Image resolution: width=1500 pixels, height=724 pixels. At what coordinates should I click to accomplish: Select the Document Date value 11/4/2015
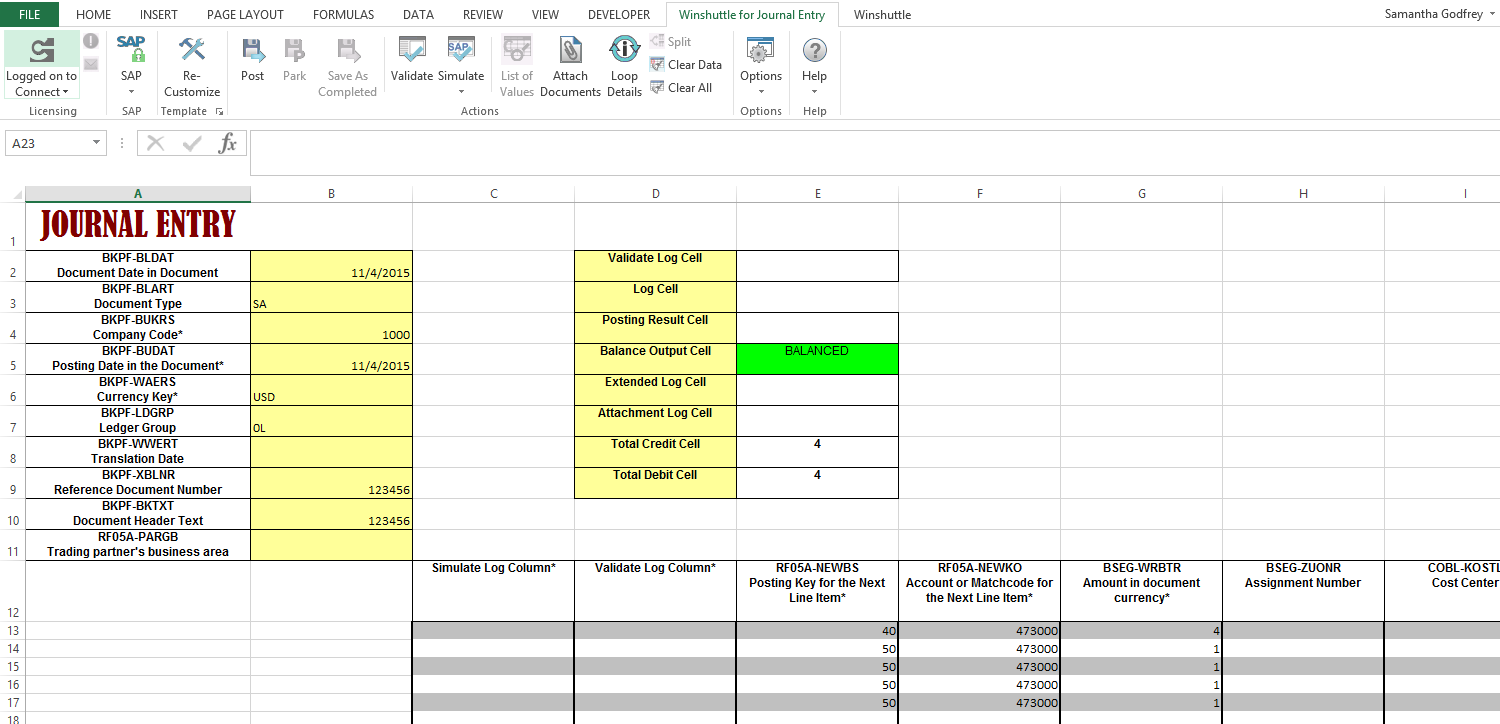331,266
